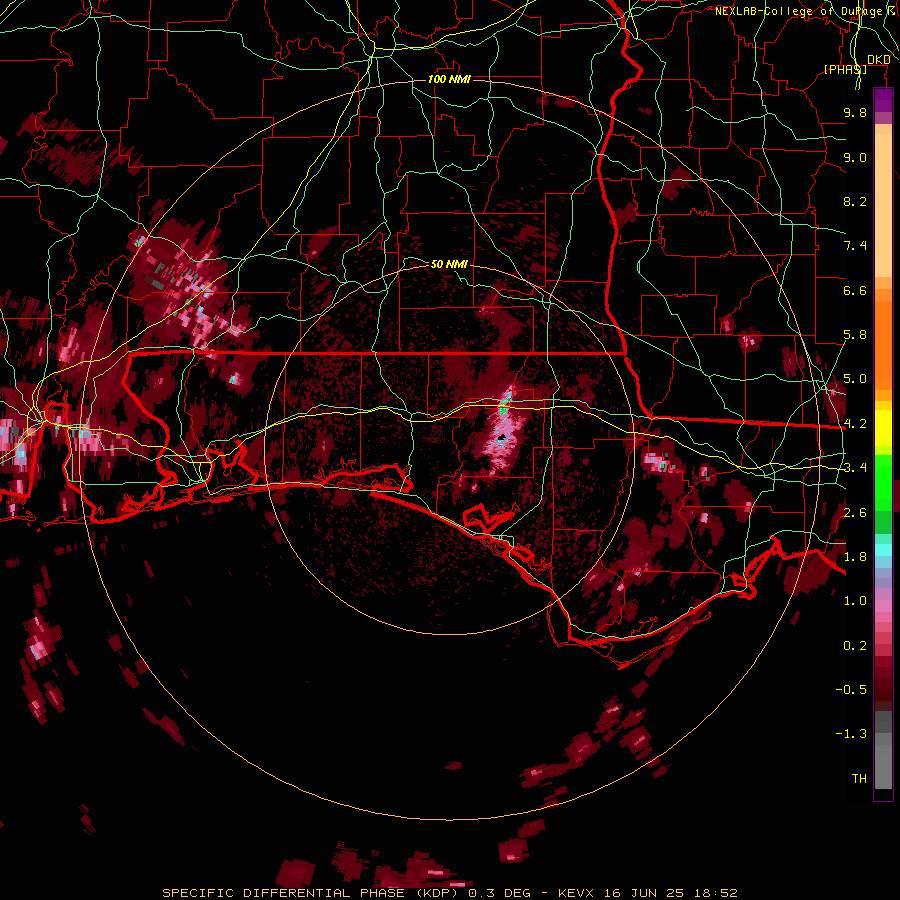Image resolution: width=900 pixels, height=900 pixels.
Task: Pick the purple segment at top of color bar
Action: [883, 100]
